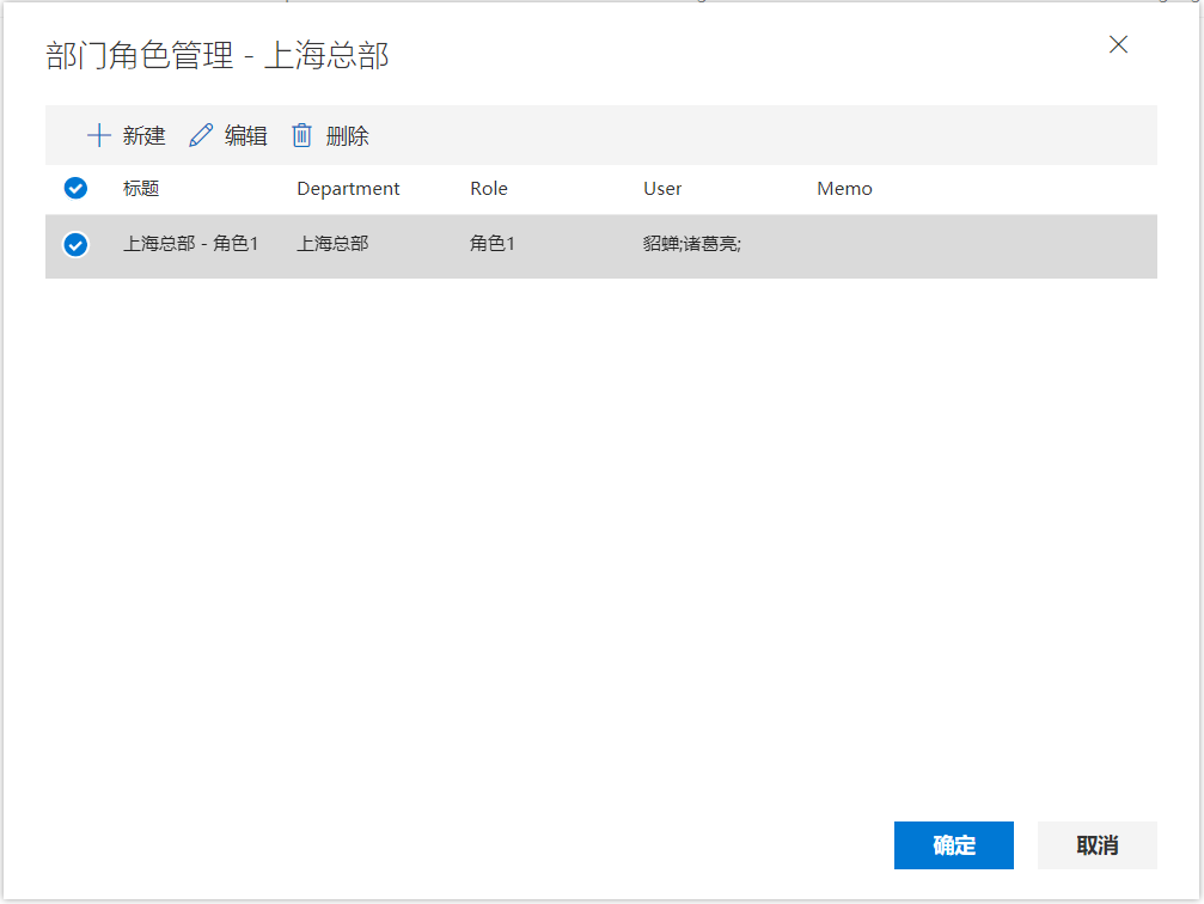Click the Department column header
1204x904 pixels.
pos(348,188)
